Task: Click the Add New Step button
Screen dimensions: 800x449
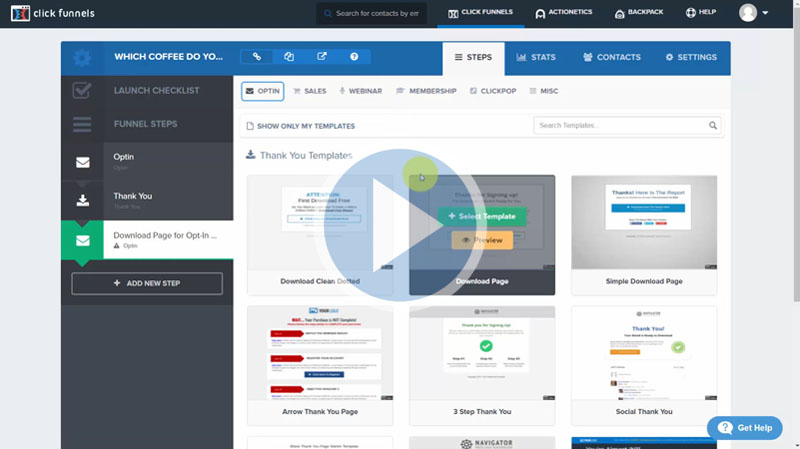Action: [x=147, y=283]
